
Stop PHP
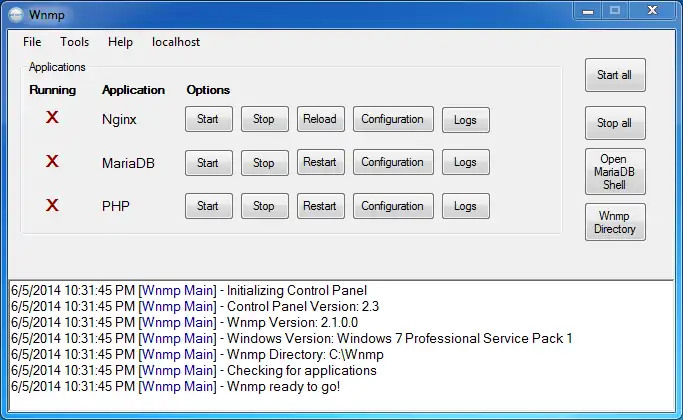264,206
